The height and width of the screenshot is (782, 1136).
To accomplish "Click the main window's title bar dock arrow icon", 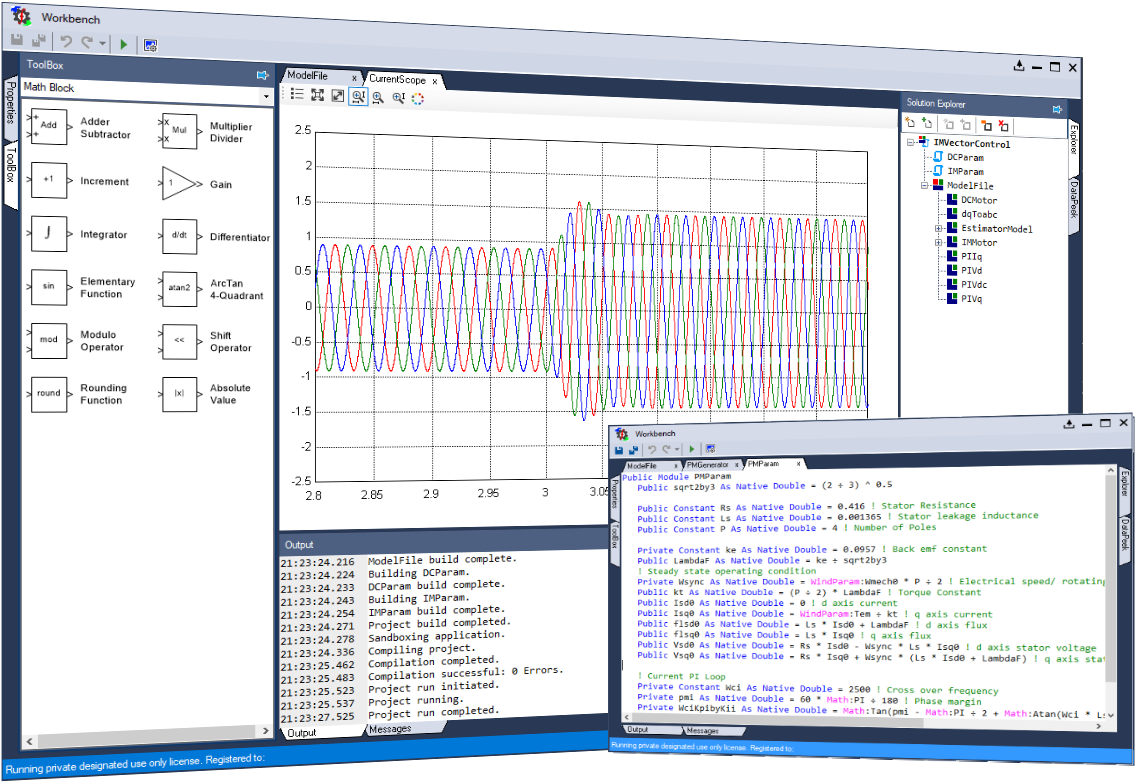I will tap(1019, 65).
